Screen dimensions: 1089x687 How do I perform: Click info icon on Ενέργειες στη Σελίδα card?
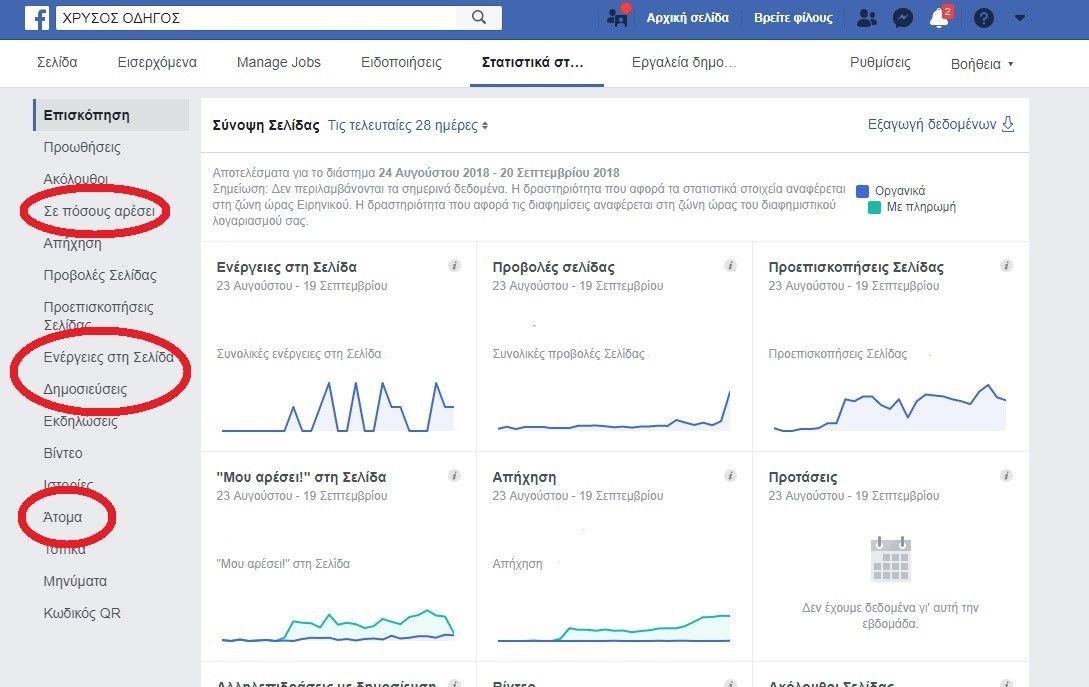coord(454,265)
